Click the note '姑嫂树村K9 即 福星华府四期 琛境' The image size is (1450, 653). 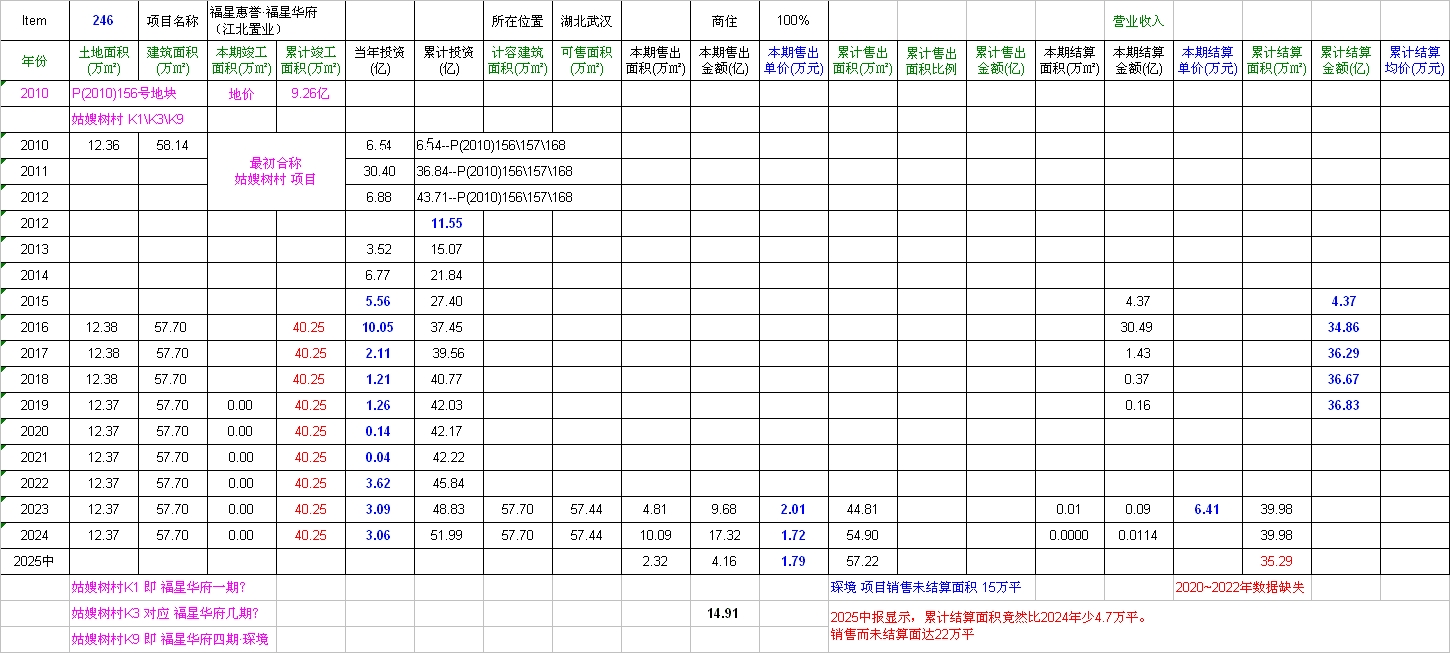click(170, 639)
